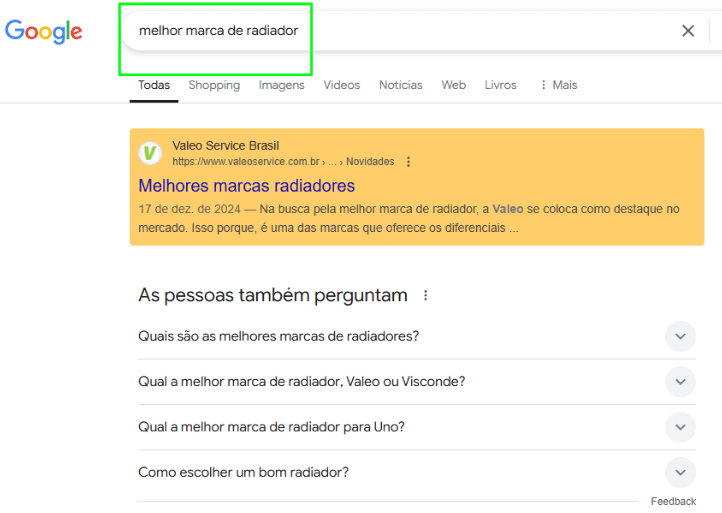Screen dimensions: 722x513
Task: Open the Mais menu with the three-dot icon
Action: [x=559, y=85]
